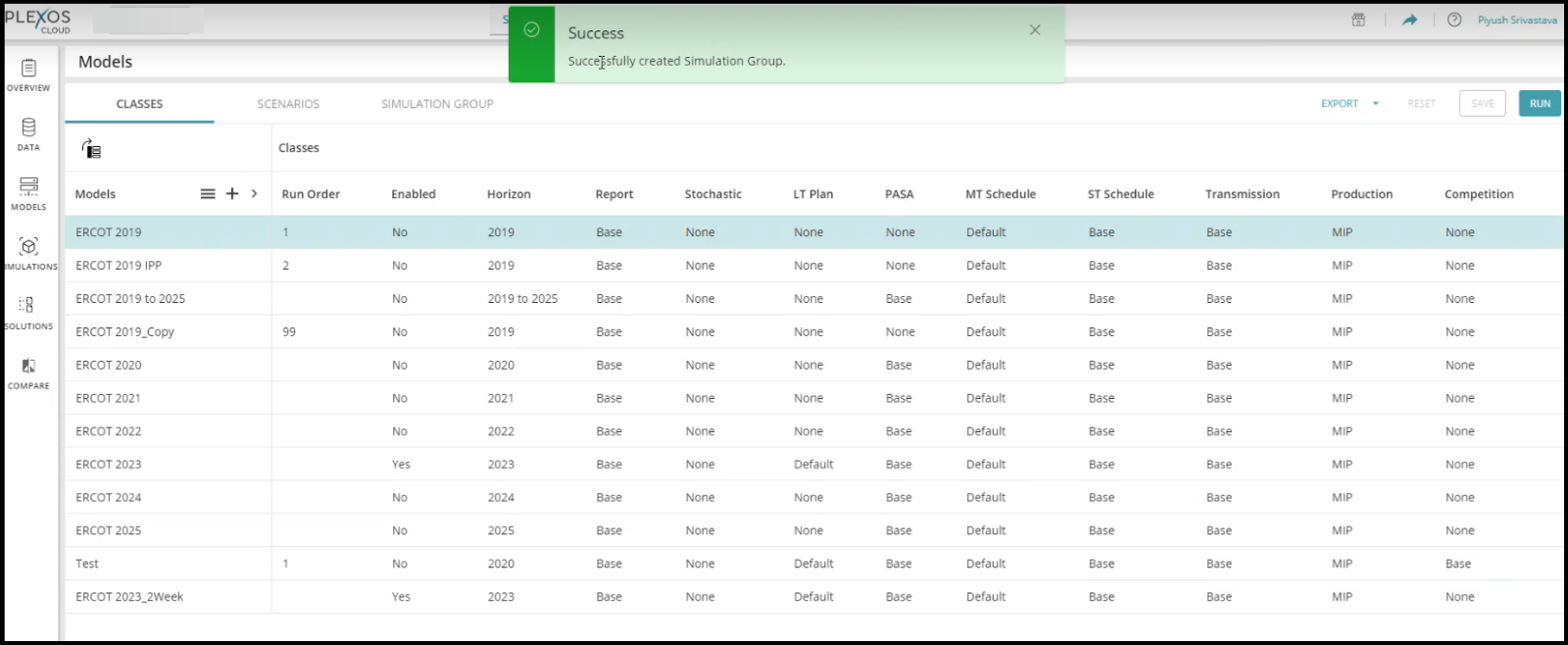Image resolution: width=1568 pixels, height=645 pixels.
Task: Select the ERCOT 2020 model name
Action: [109, 366]
